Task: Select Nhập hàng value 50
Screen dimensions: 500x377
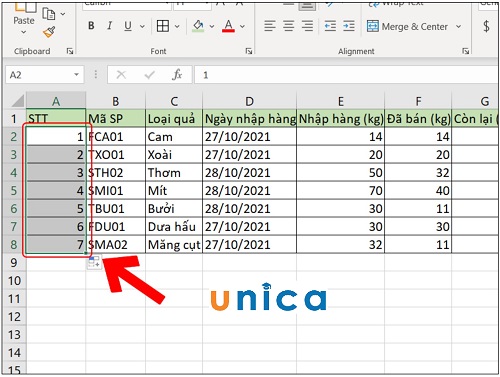Action: click(340, 172)
